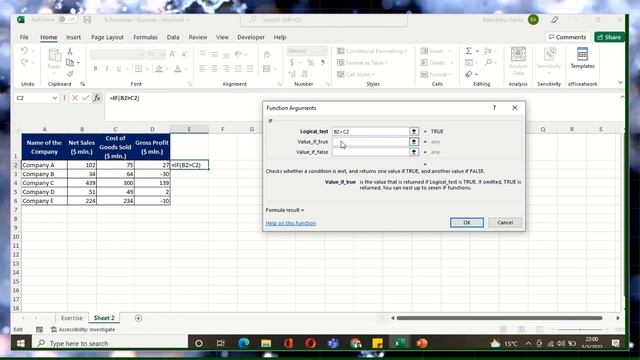Expand the Merge & Center dropdown
This screenshot has height=360, width=640.
pos(275,69)
